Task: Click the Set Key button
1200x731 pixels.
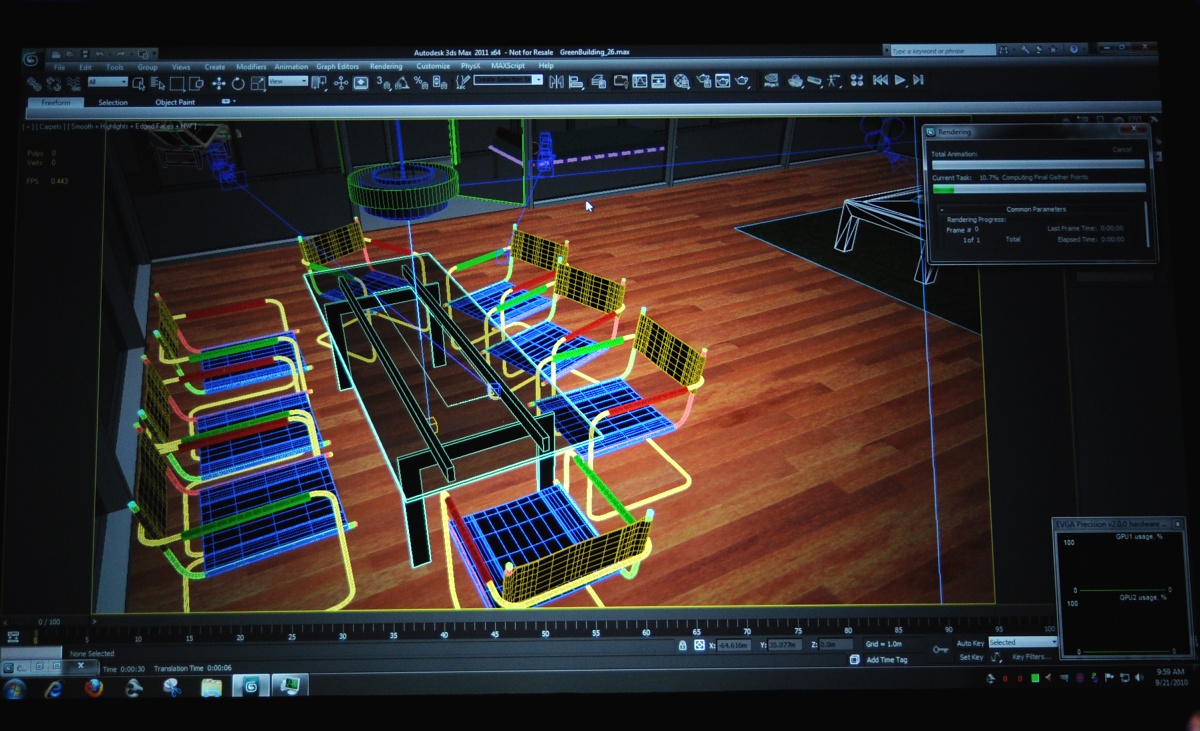Action: pyautogui.click(x=971, y=657)
